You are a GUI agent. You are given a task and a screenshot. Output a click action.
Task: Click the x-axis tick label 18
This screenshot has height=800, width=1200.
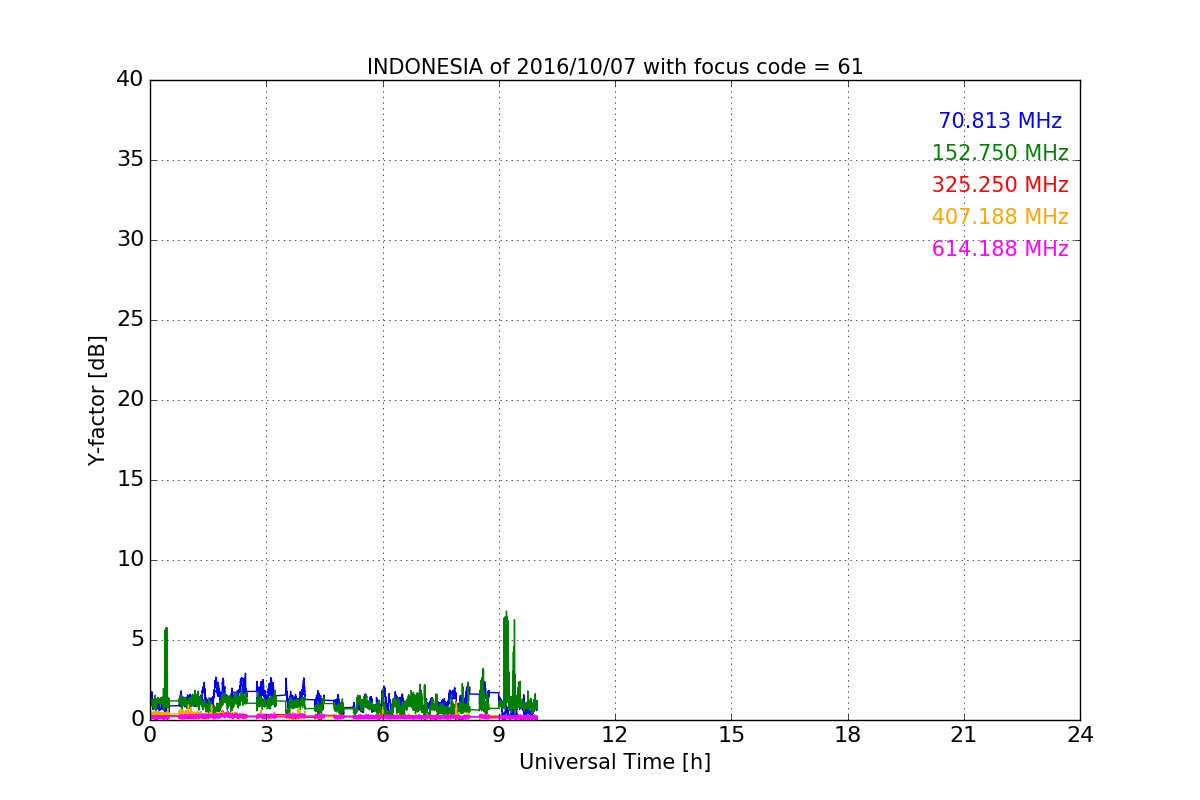click(x=848, y=734)
